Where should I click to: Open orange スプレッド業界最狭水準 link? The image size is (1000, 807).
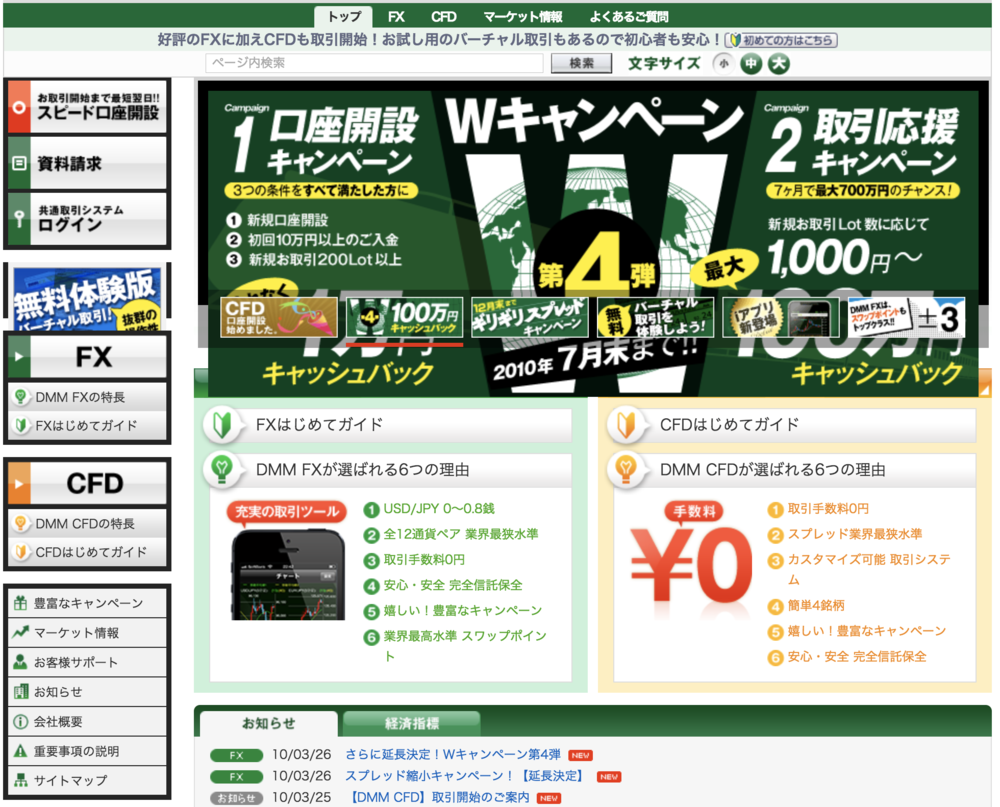click(x=855, y=534)
